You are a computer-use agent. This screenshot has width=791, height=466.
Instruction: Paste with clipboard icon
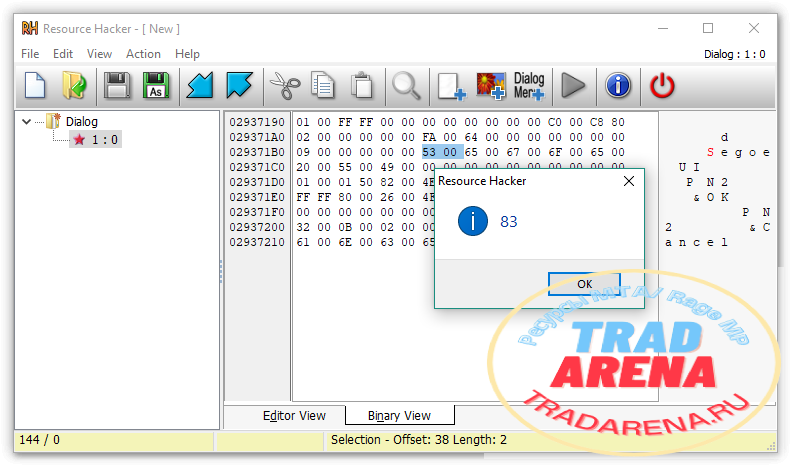pos(362,85)
